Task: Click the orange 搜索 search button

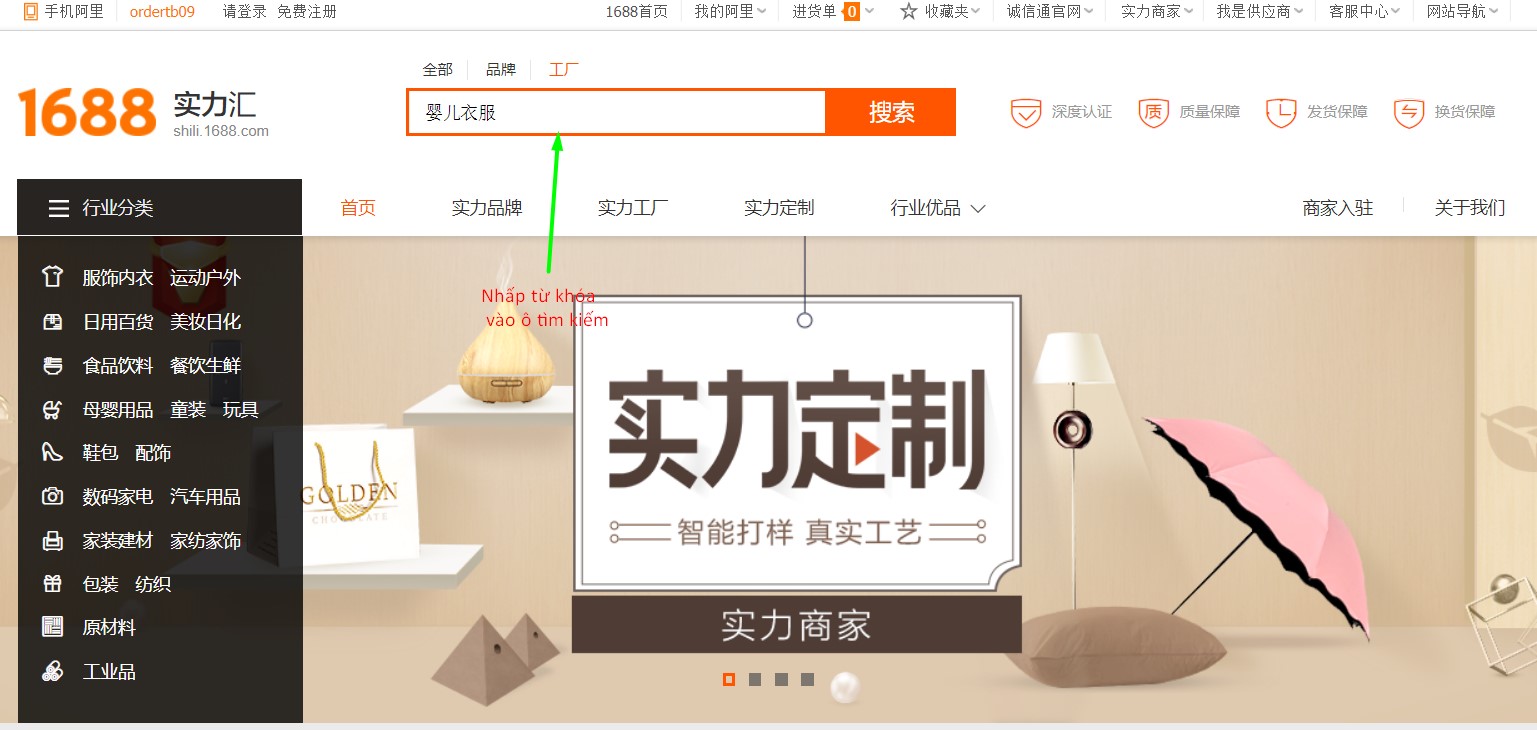Action: (x=891, y=112)
